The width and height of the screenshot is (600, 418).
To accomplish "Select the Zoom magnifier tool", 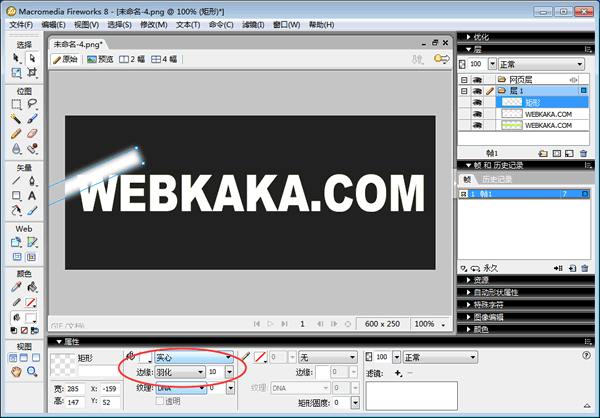I will click(x=32, y=371).
